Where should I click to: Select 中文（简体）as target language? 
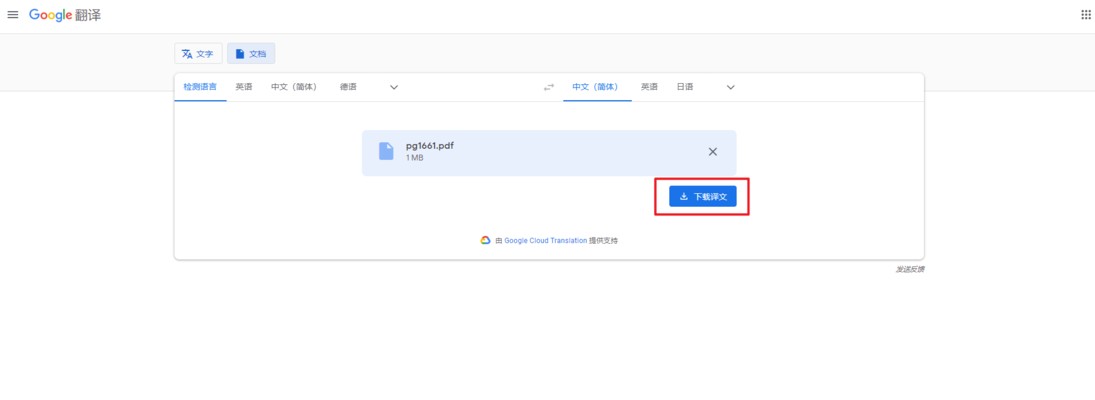click(x=596, y=87)
